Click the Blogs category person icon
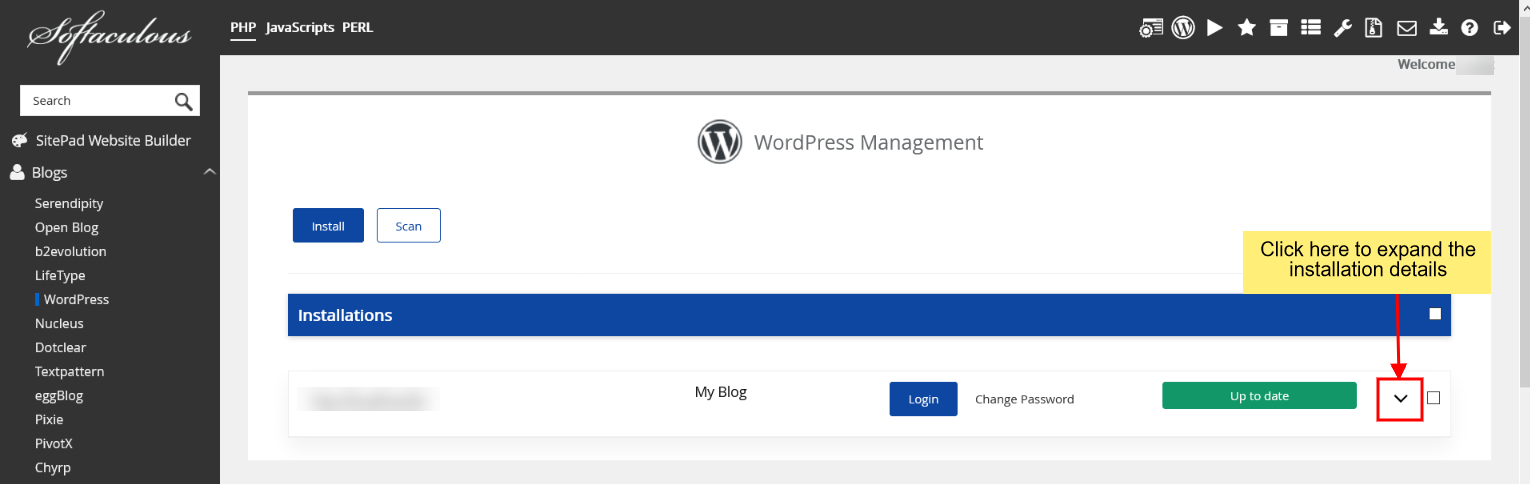 tap(18, 173)
